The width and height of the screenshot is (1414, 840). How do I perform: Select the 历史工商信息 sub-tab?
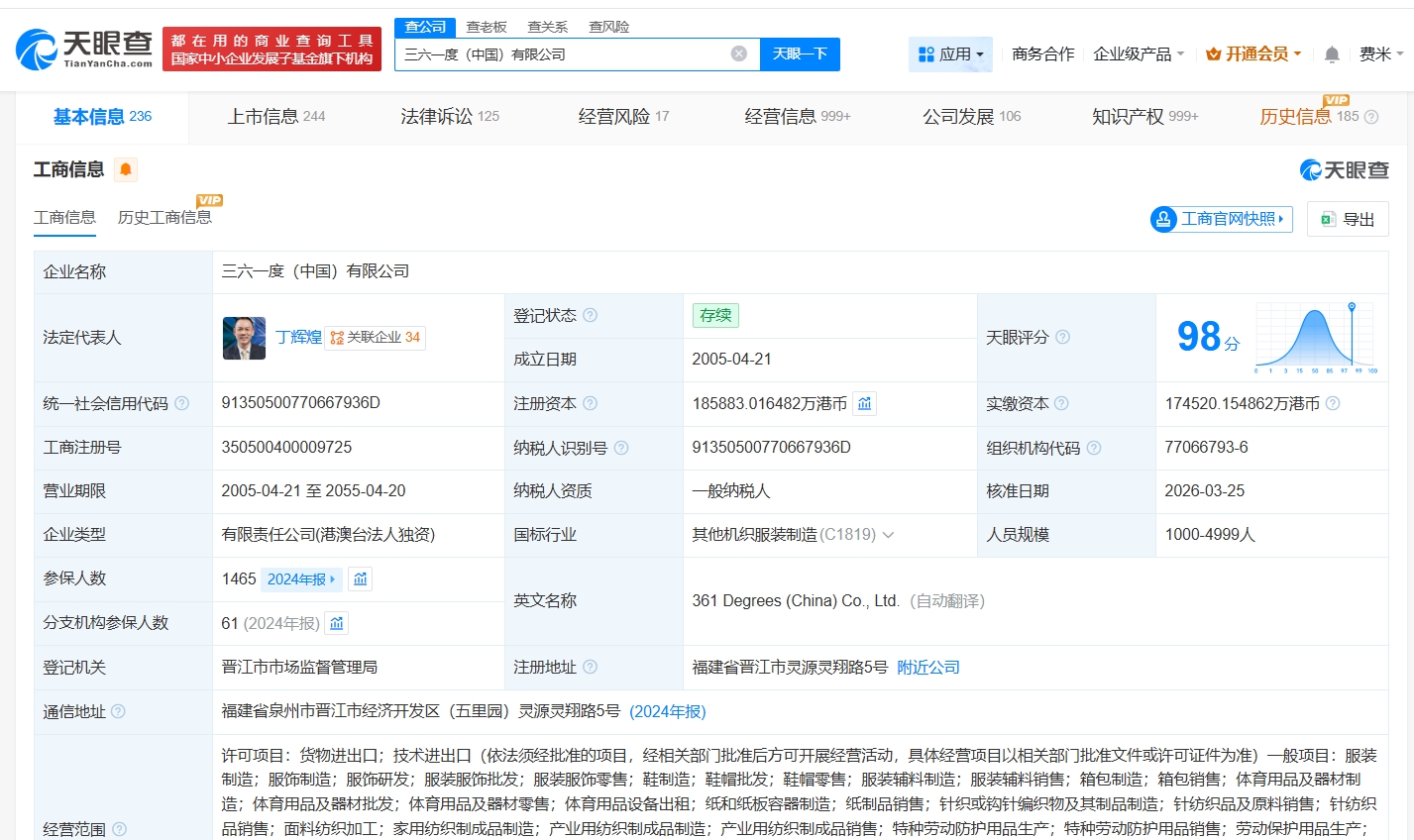[x=164, y=218]
